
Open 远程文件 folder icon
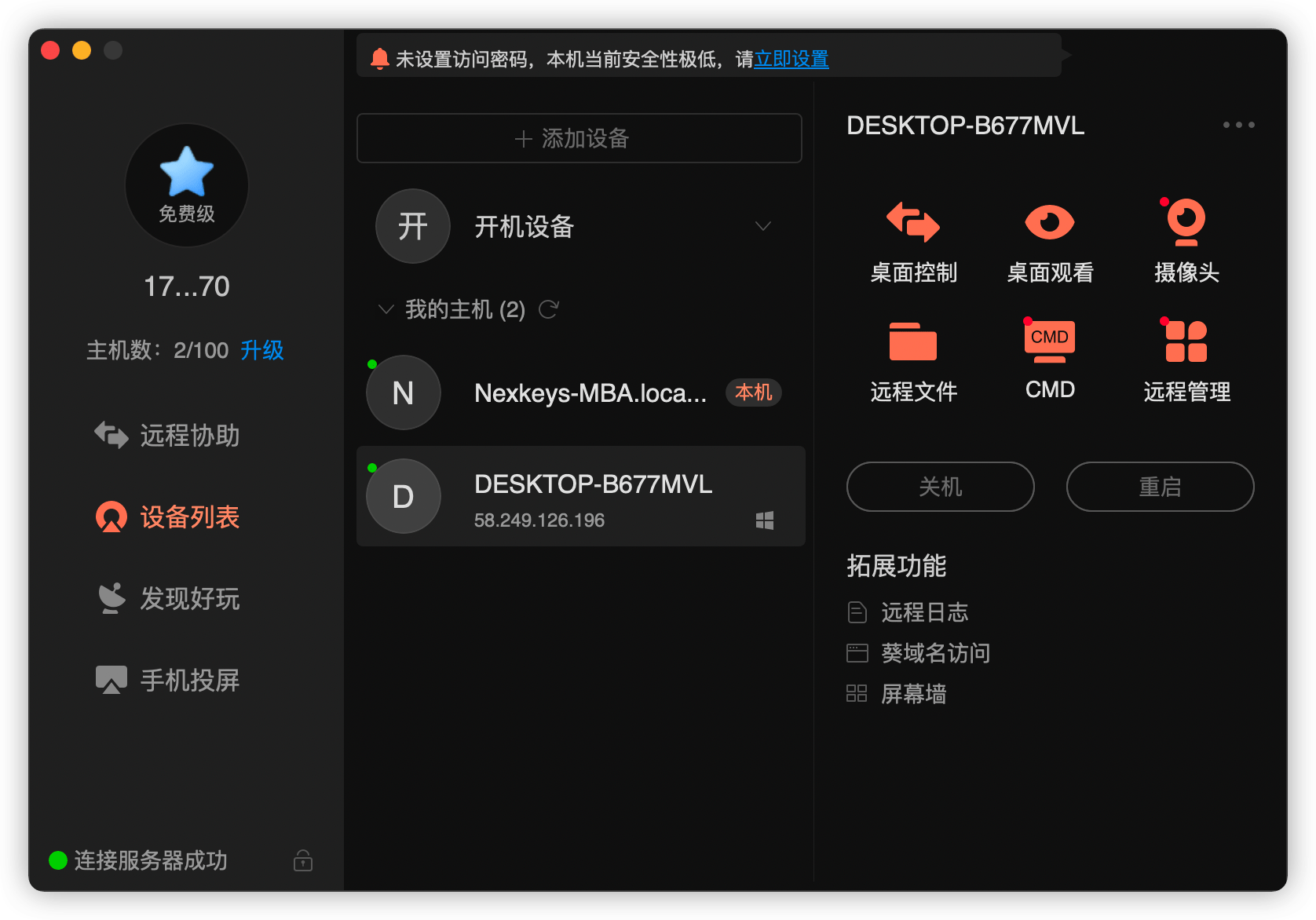[x=913, y=341]
